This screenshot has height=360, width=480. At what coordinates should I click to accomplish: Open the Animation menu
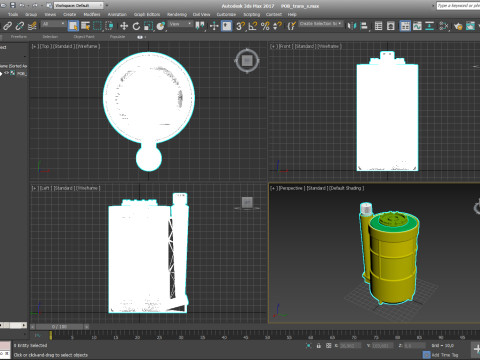click(x=117, y=14)
